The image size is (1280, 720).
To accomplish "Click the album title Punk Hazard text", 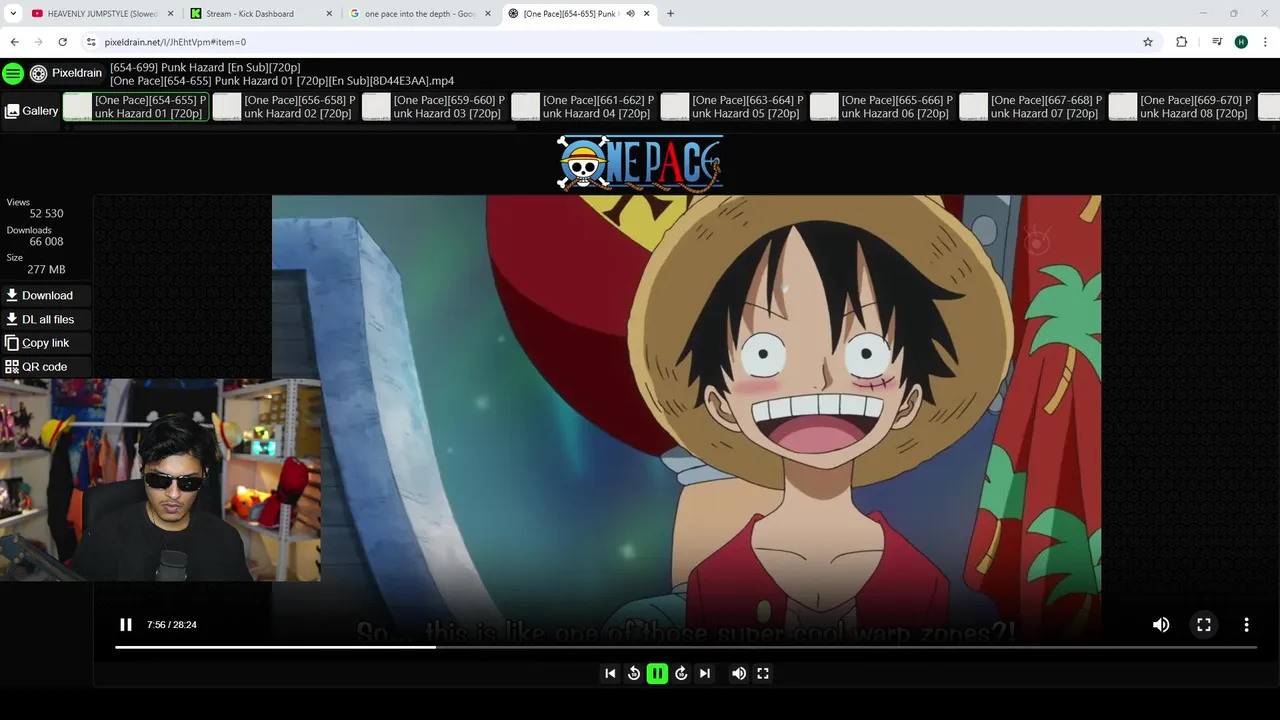I will pyautogui.click(x=205, y=67).
